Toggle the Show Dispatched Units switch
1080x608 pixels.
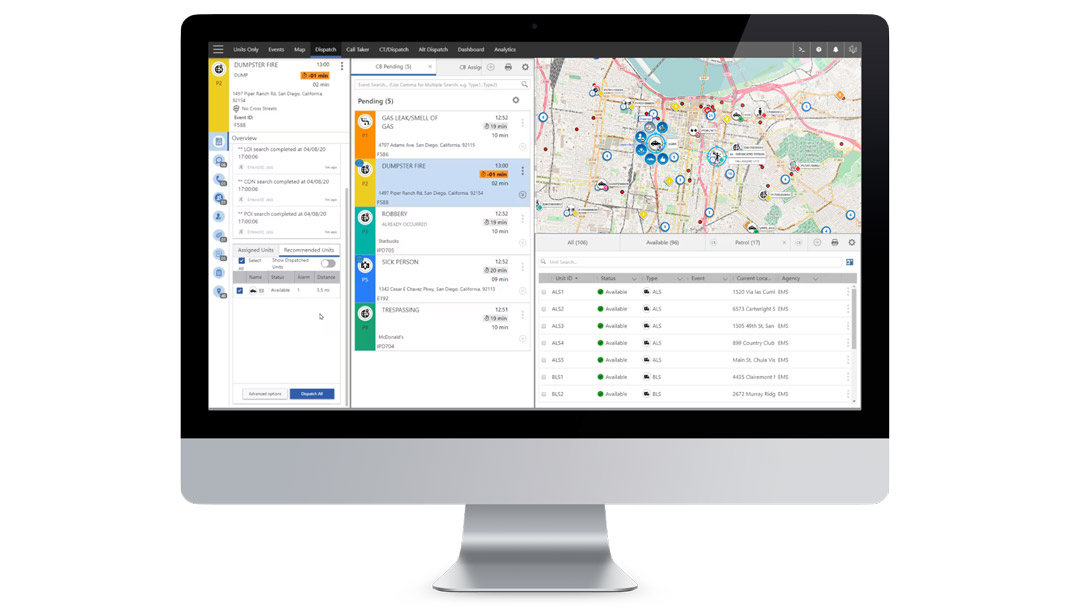coord(328,263)
